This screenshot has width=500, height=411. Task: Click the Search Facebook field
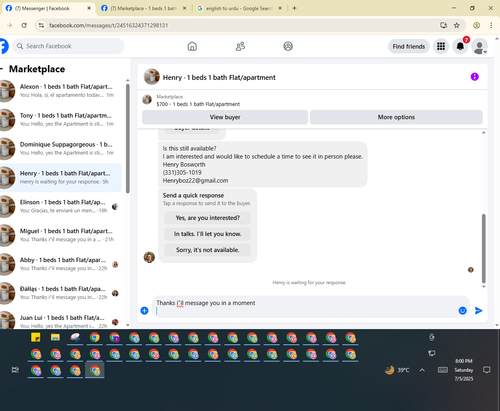68,46
